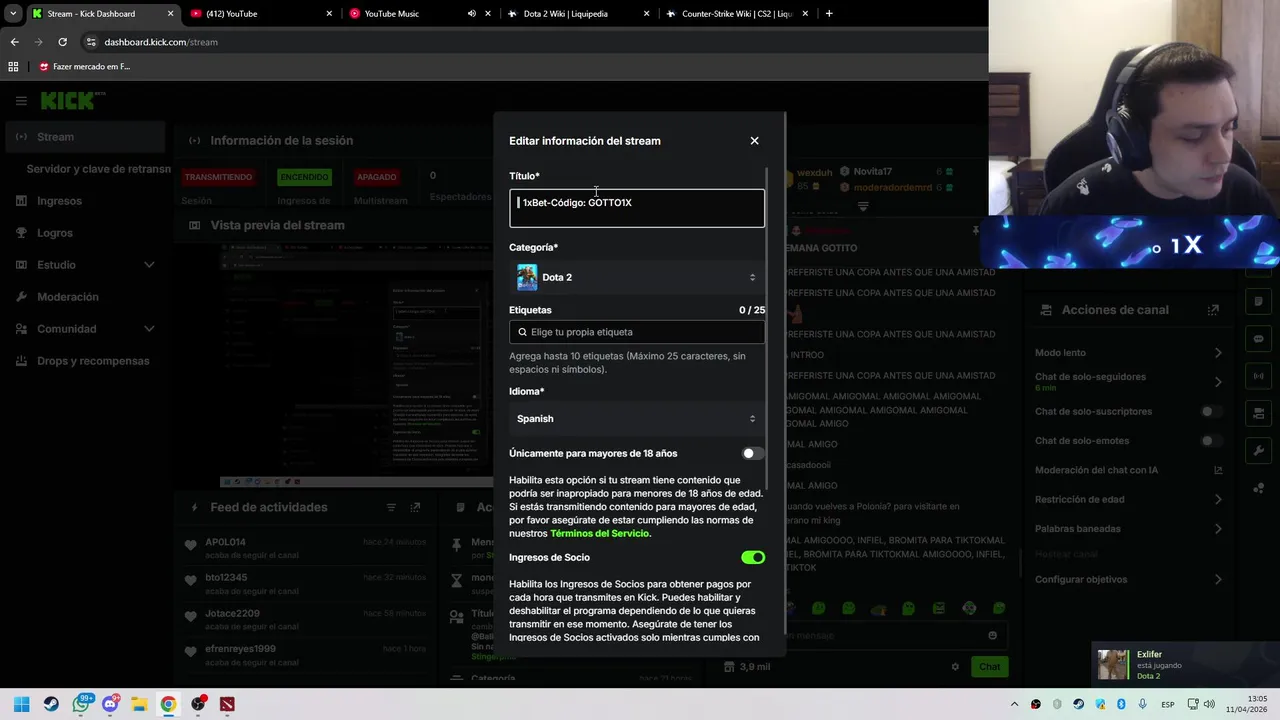Open WhatsApp from the taskbar
This screenshot has width=1280, height=720.
coord(81,704)
